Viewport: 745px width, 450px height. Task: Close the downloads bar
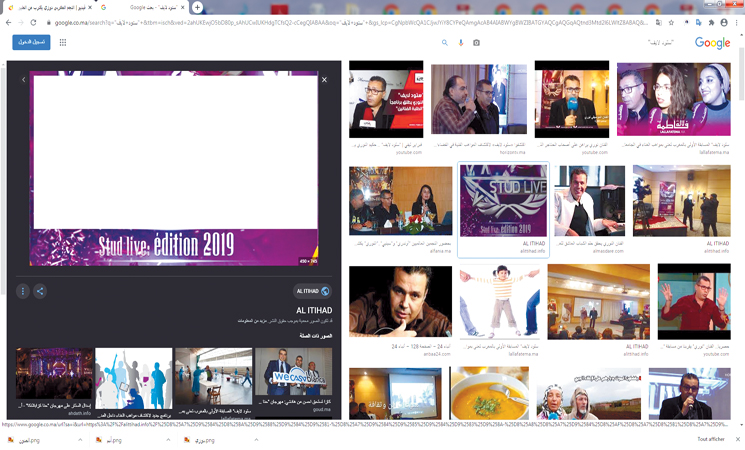[737, 439]
